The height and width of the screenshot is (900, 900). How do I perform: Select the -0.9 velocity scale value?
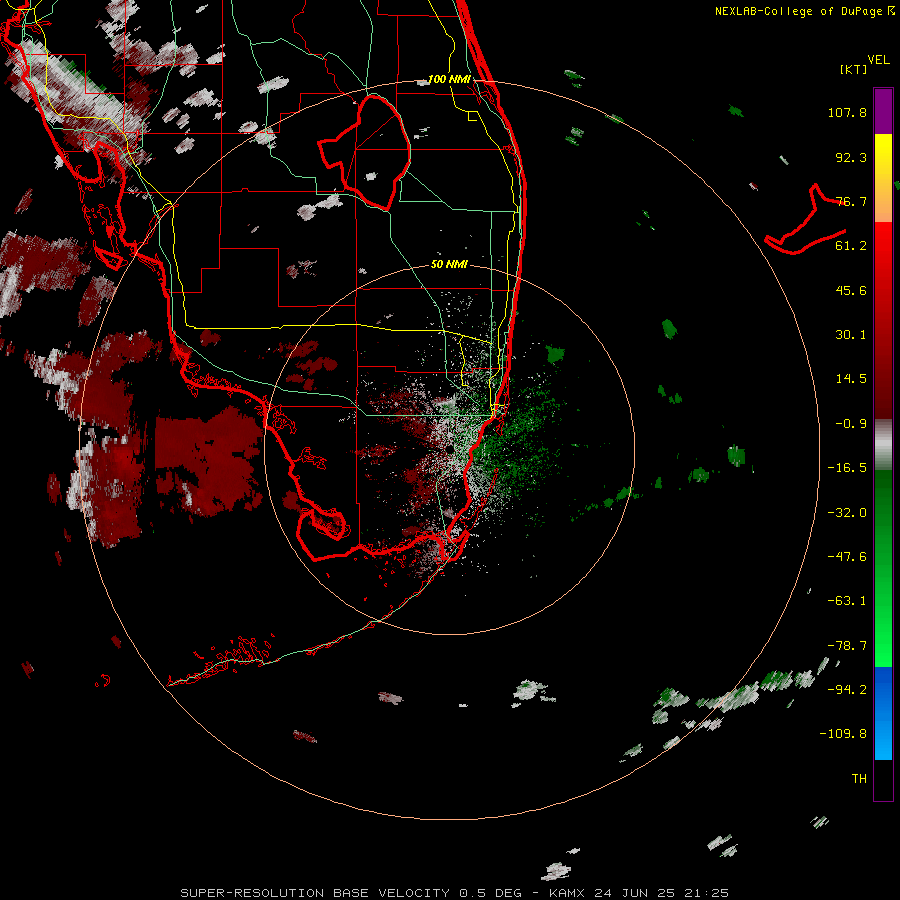[851, 424]
